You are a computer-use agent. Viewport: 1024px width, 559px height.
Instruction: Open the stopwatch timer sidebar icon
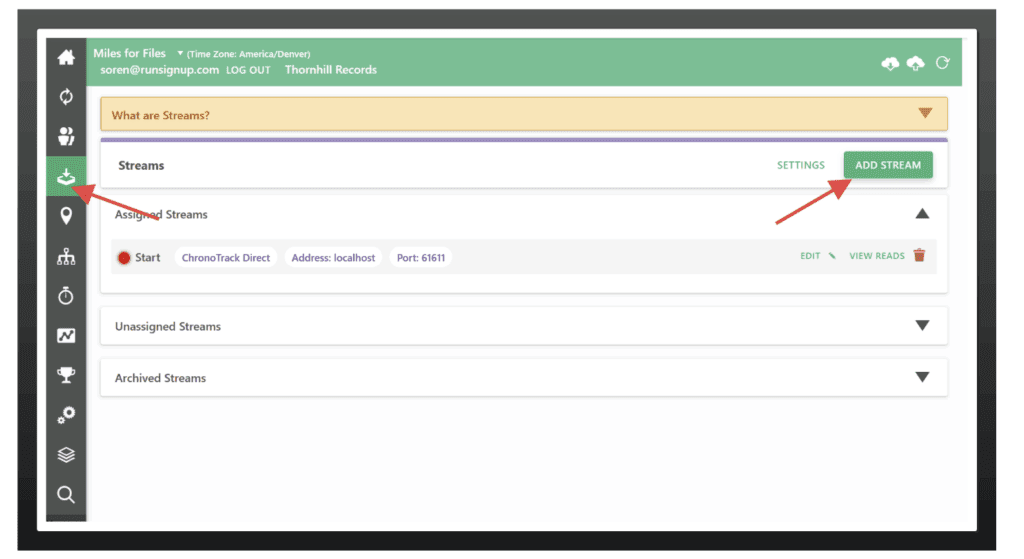point(66,296)
